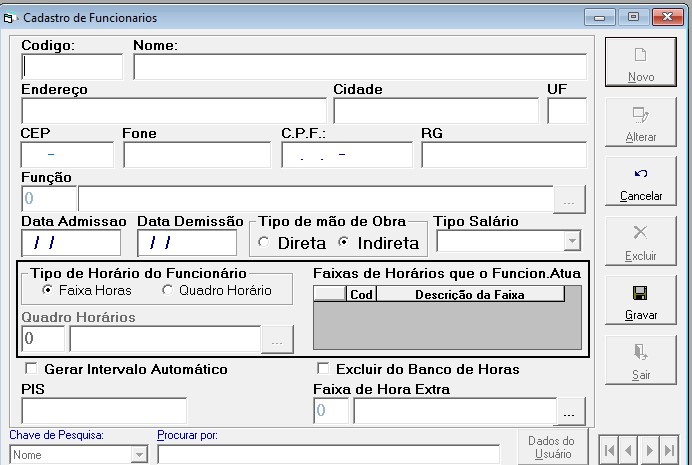This screenshot has height=465, width=692.
Task: Click Dados do Usuário button
Action: pyautogui.click(x=552, y=447)
